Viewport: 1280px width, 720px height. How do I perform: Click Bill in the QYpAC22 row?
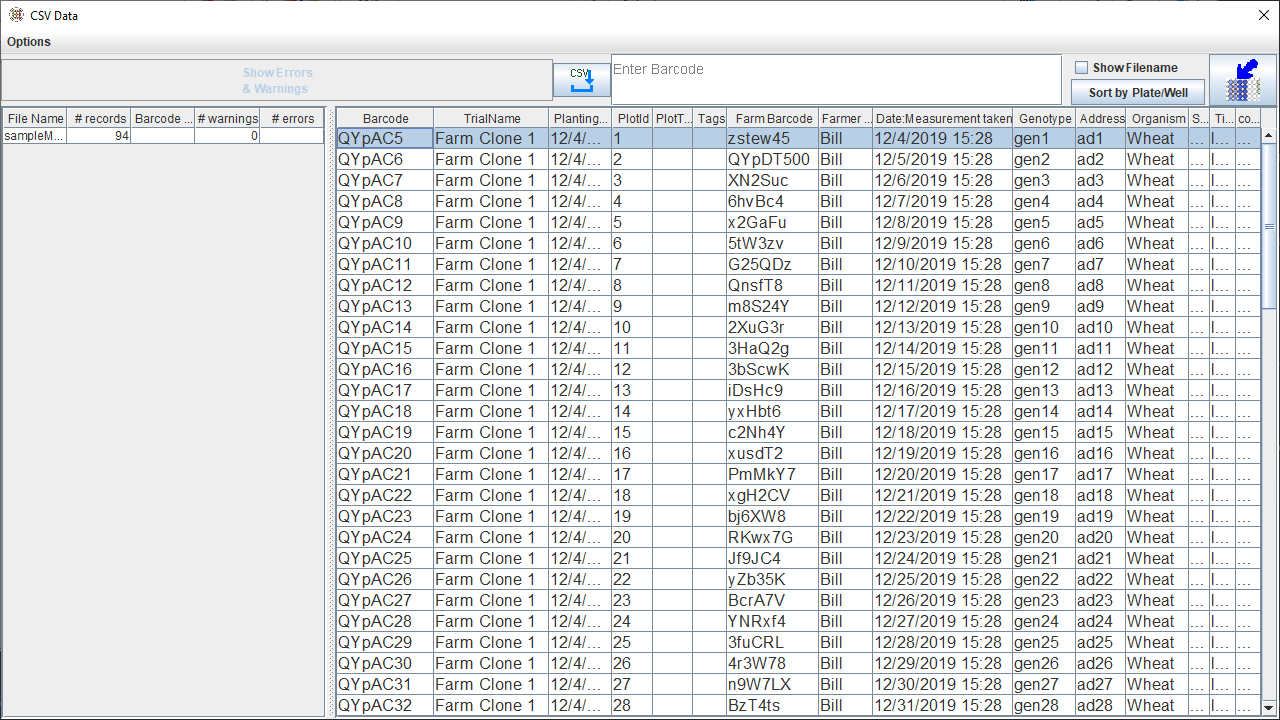(x=846, y=495)
